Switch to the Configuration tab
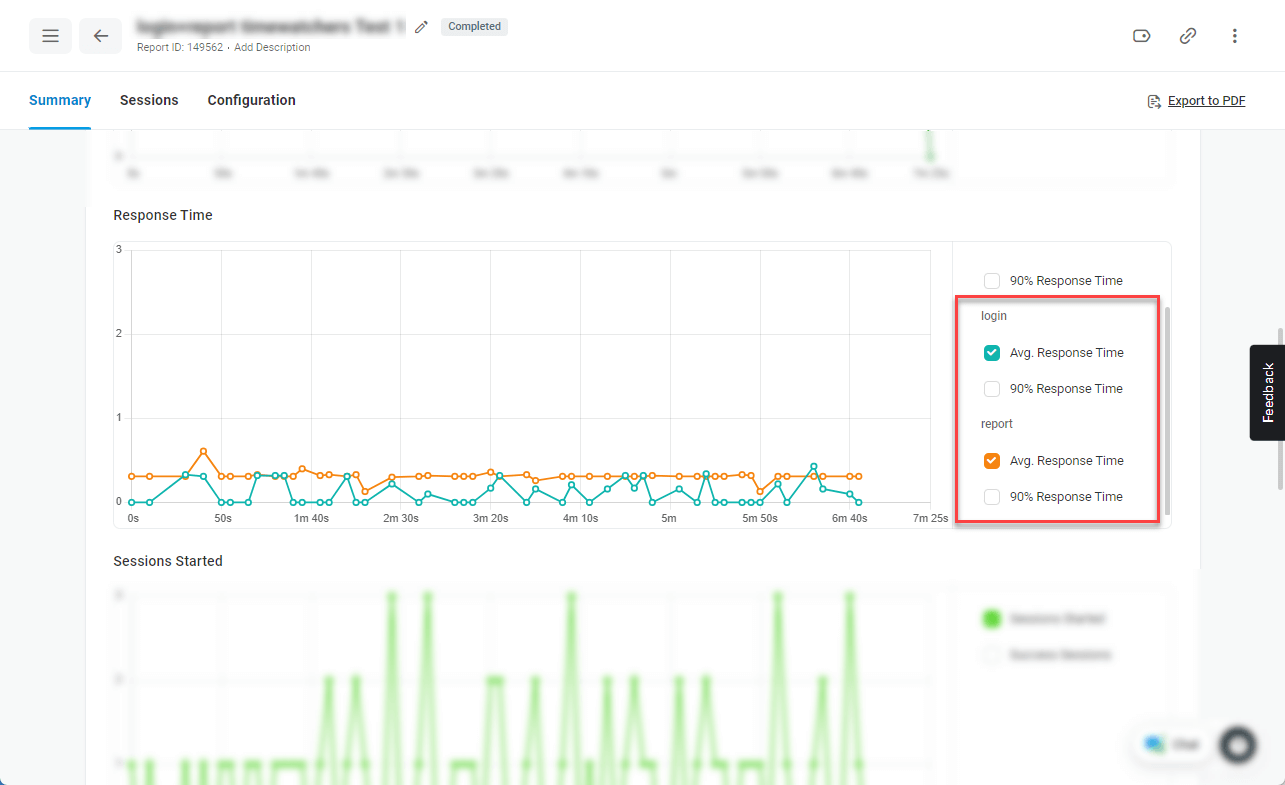Screen dimensions: 1285x785 coord(251,100)
